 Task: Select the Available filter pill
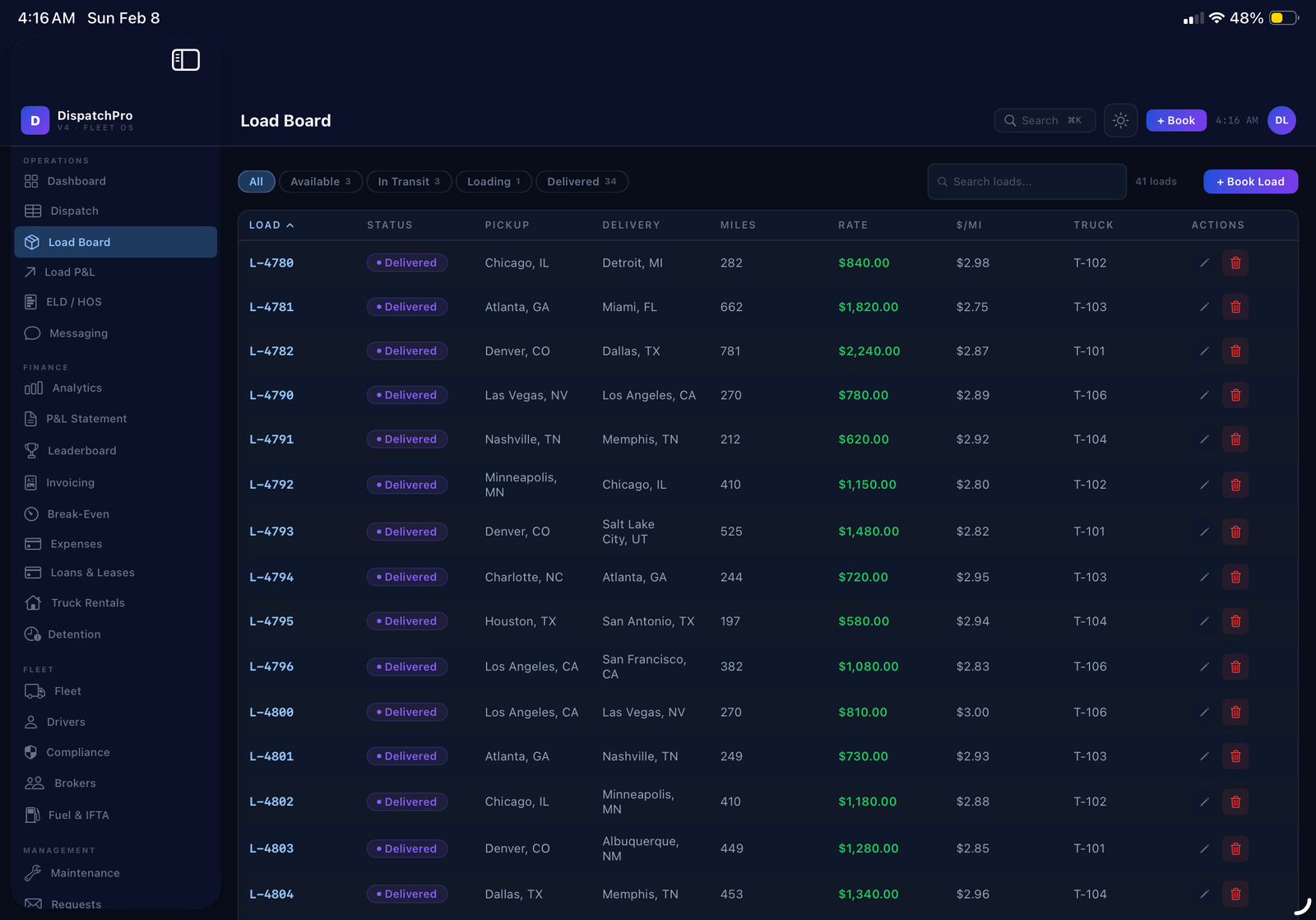320,182
